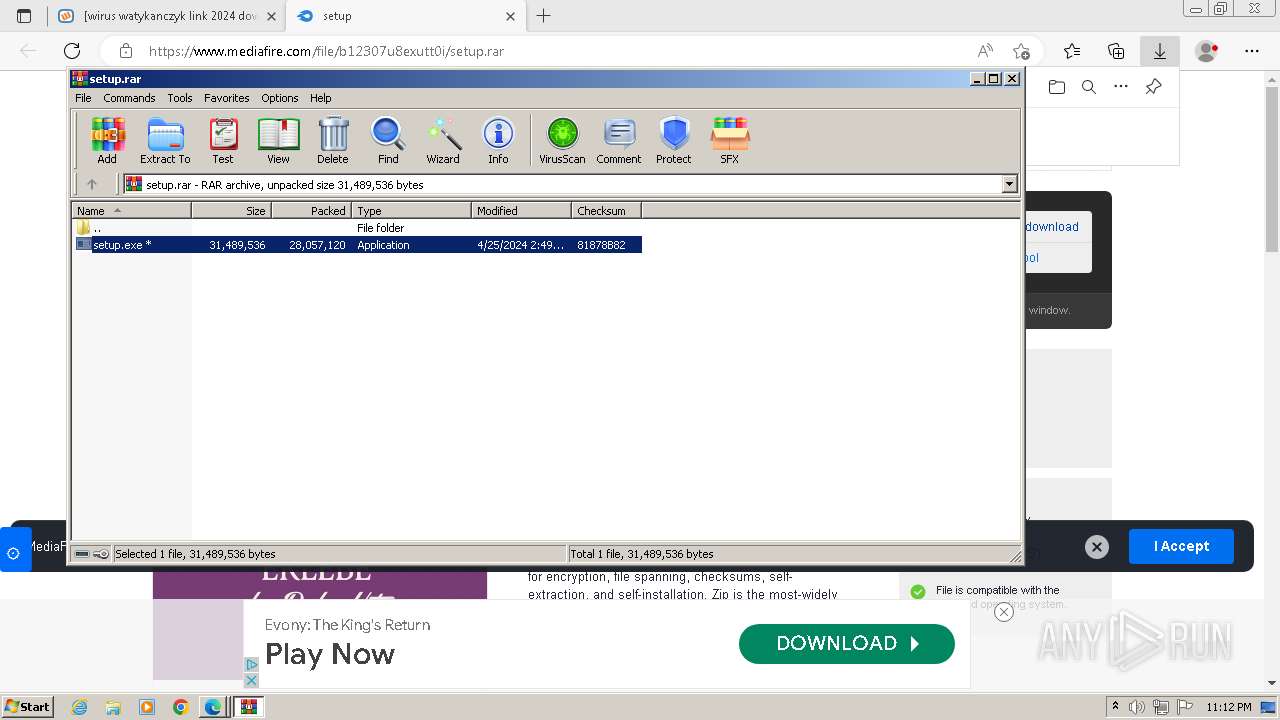Open the Favorites menu

[x=227, y=98]
